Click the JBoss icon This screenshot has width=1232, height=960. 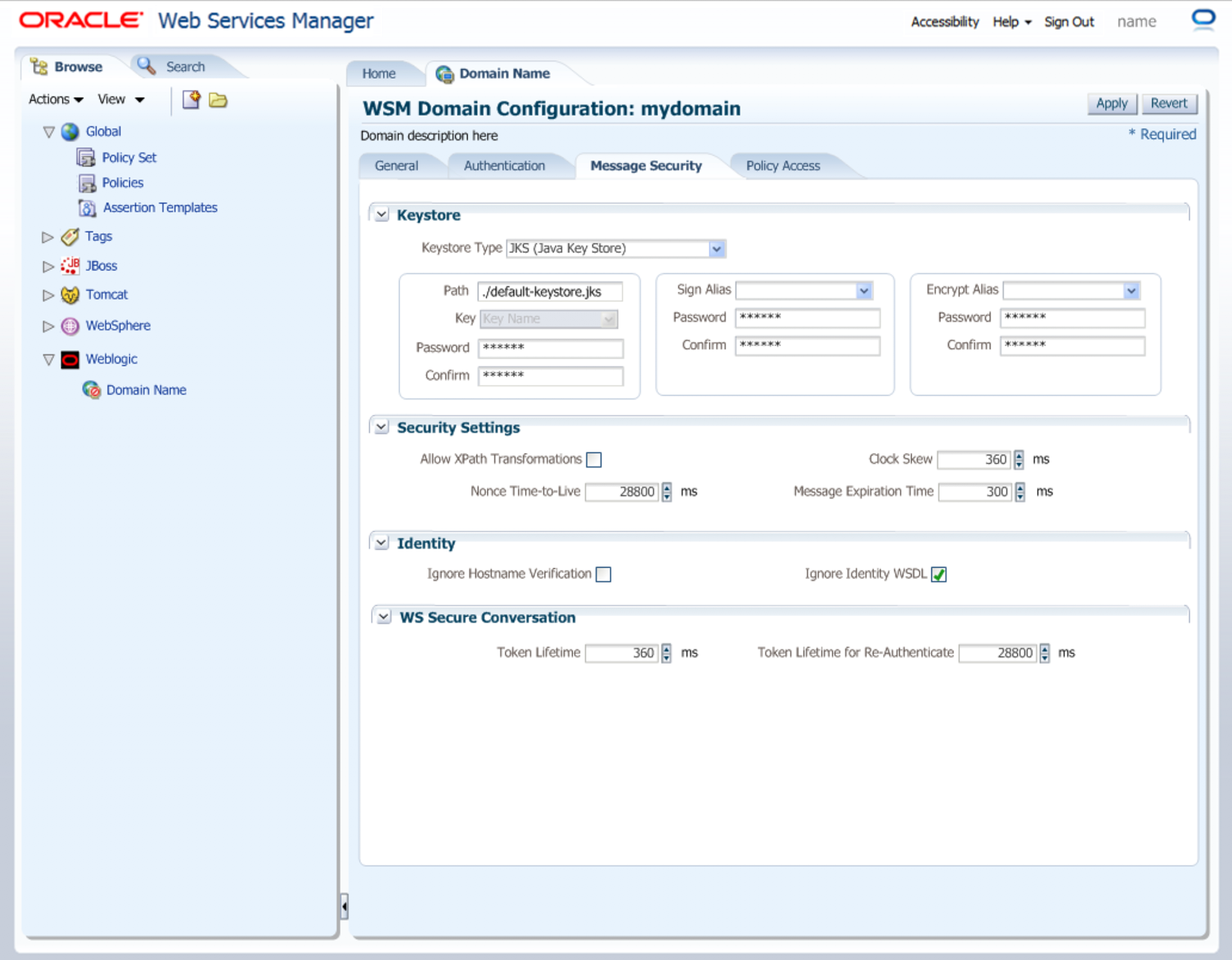click(x=70, y=266)
